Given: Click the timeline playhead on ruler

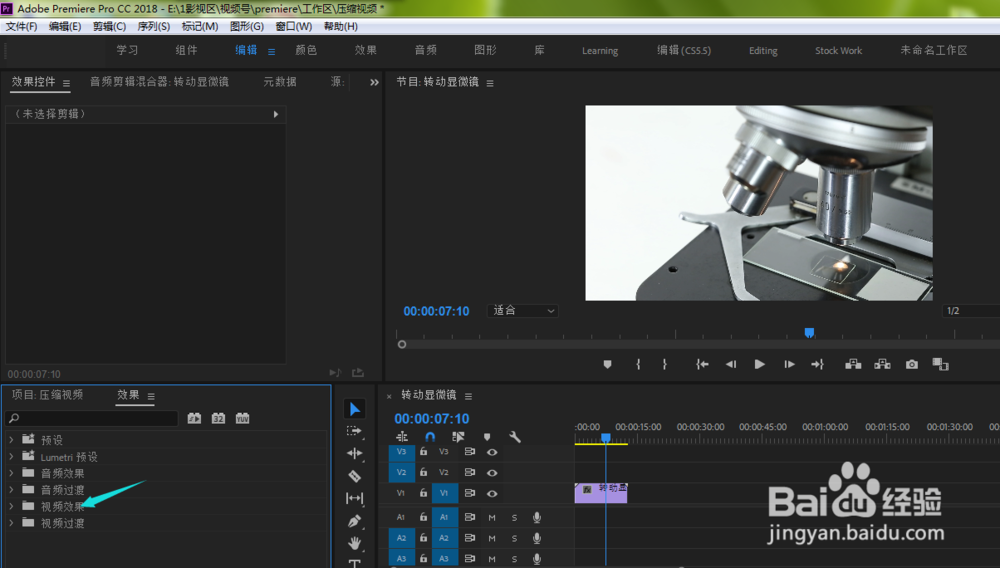Looking at the screenshot, I should 605,438.
